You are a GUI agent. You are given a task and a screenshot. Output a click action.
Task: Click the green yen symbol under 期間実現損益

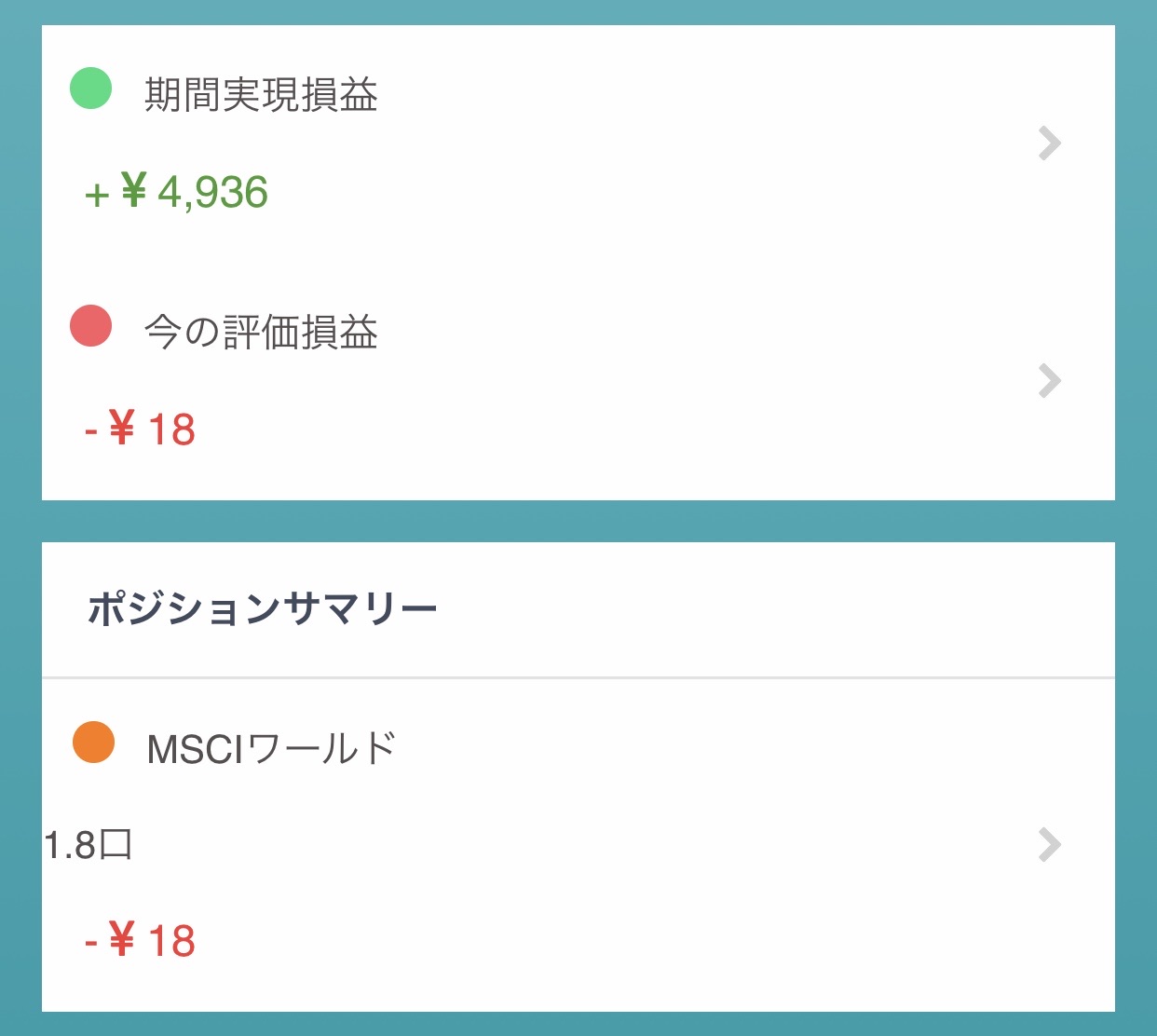(x=134, y=191)
